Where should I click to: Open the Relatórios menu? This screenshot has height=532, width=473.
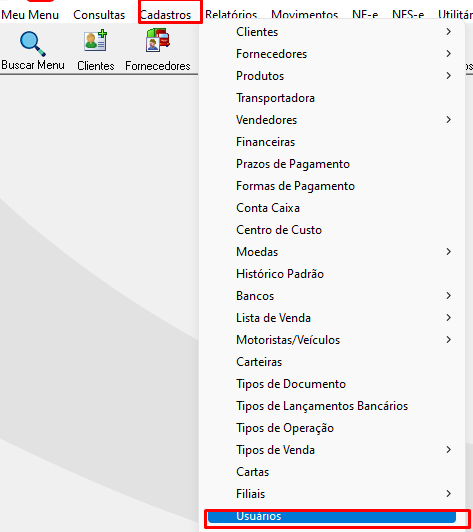[231, 15]
